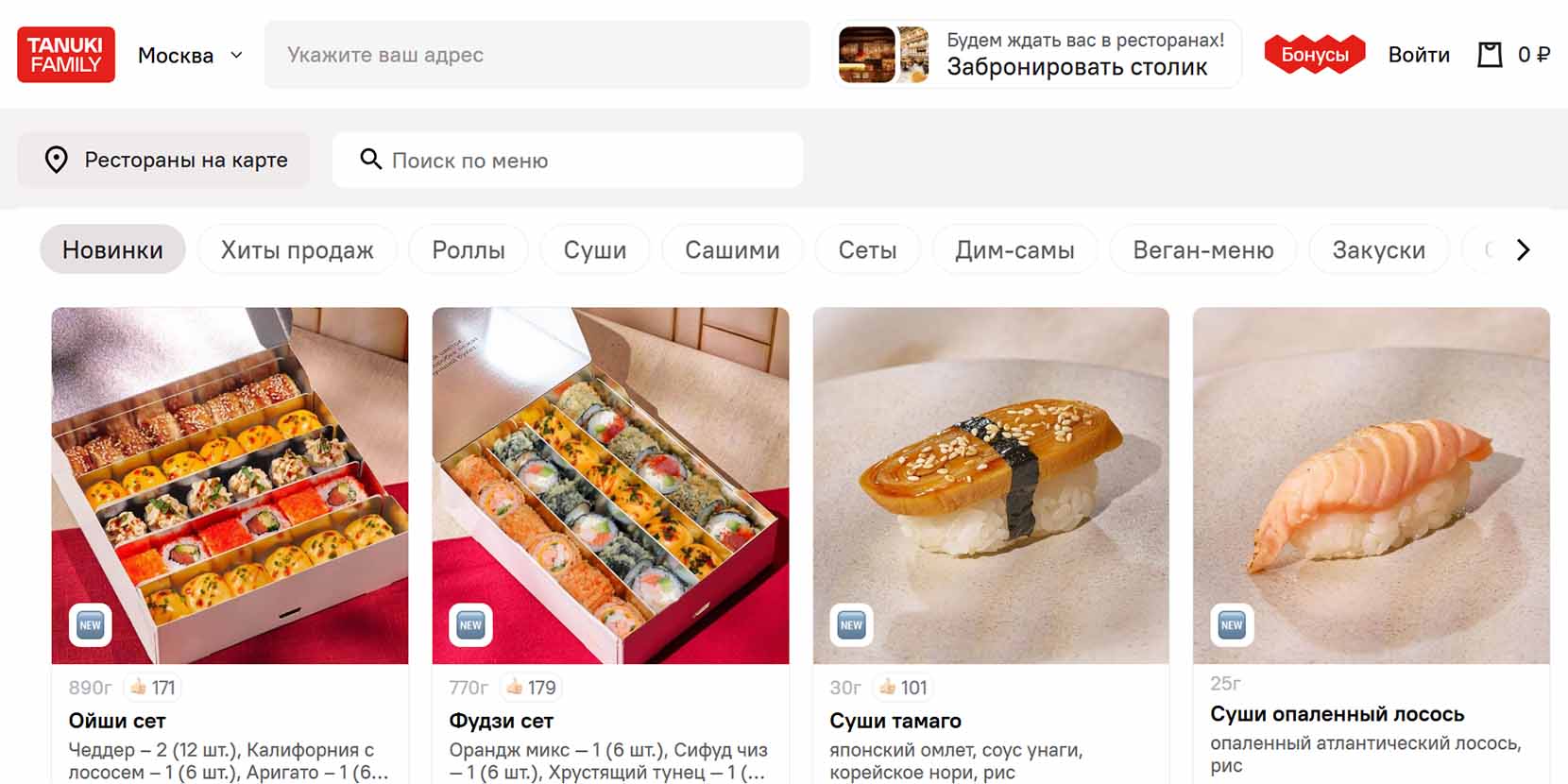The image size is (1568, 784).
Task: Select the Хиты продаж category tab
Action: point(297,249)
